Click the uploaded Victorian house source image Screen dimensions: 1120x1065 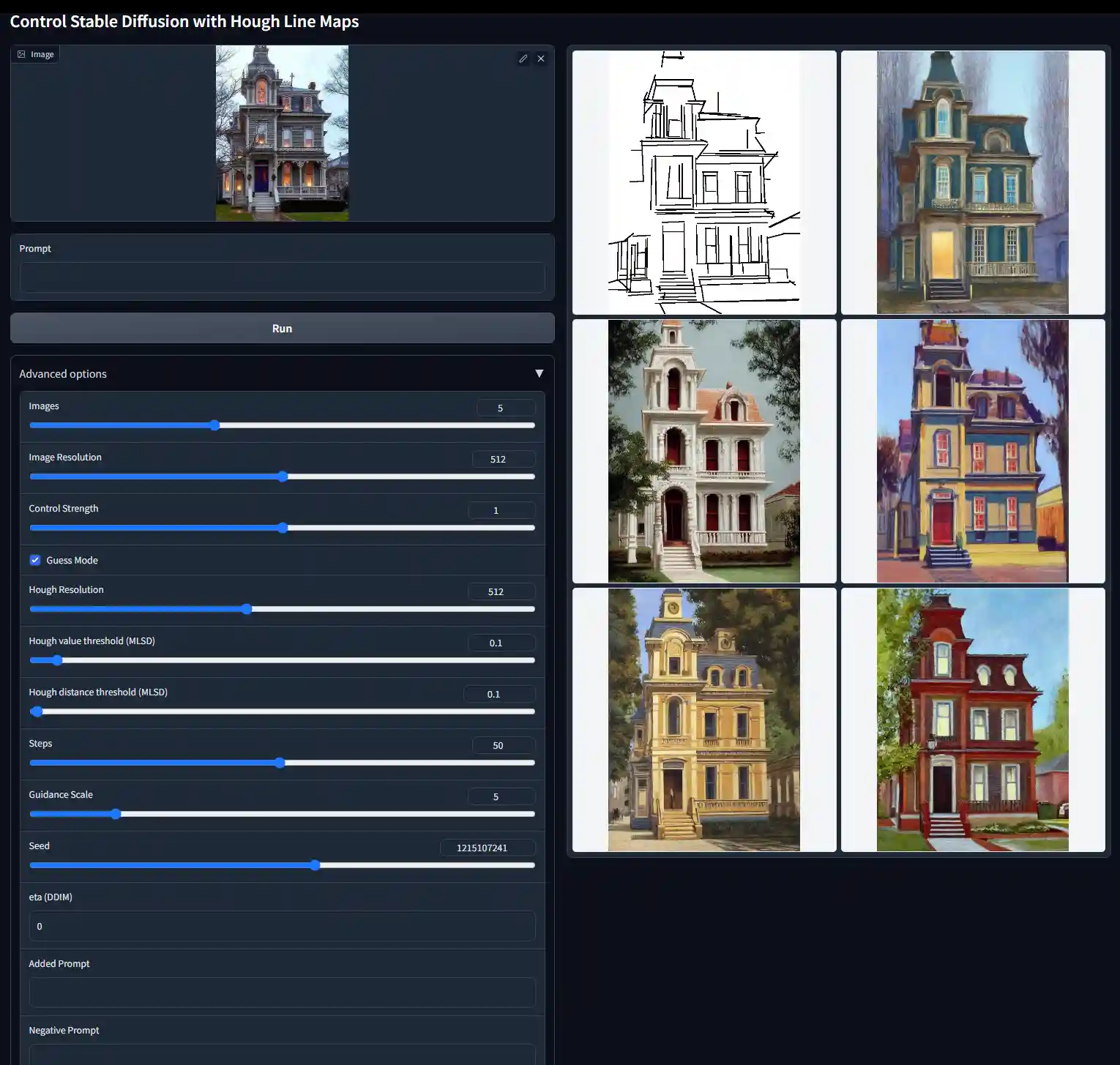(x=282, y=133)
